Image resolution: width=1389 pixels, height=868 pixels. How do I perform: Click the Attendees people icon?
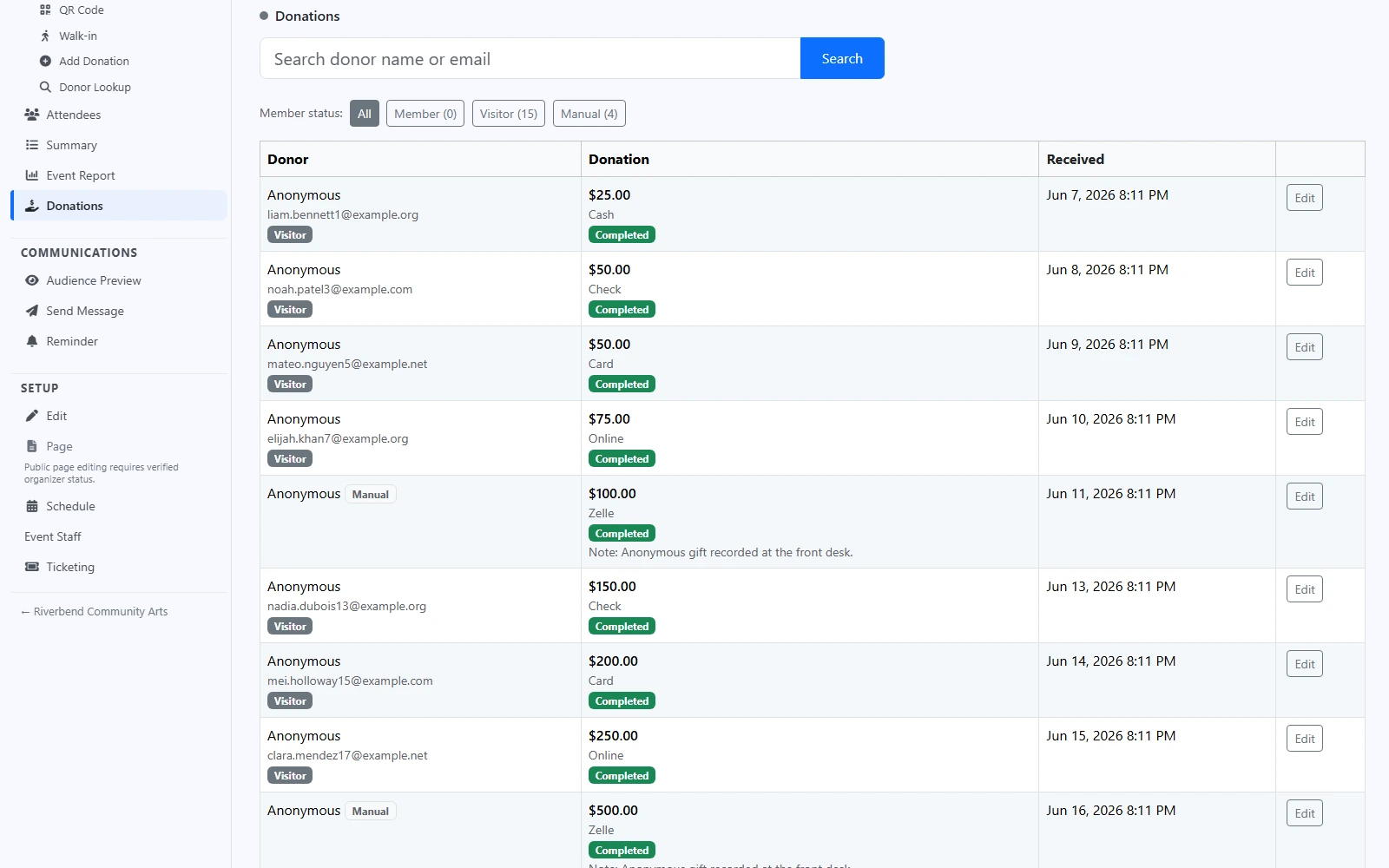coord(32,115)
